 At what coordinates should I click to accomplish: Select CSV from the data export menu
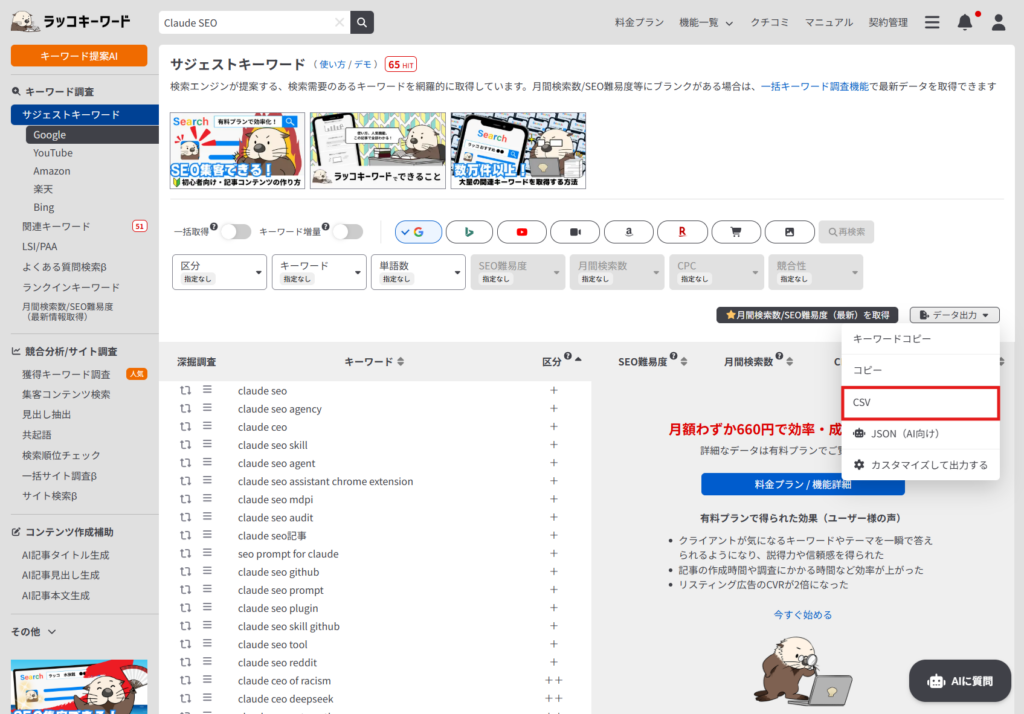coord(920,404)
